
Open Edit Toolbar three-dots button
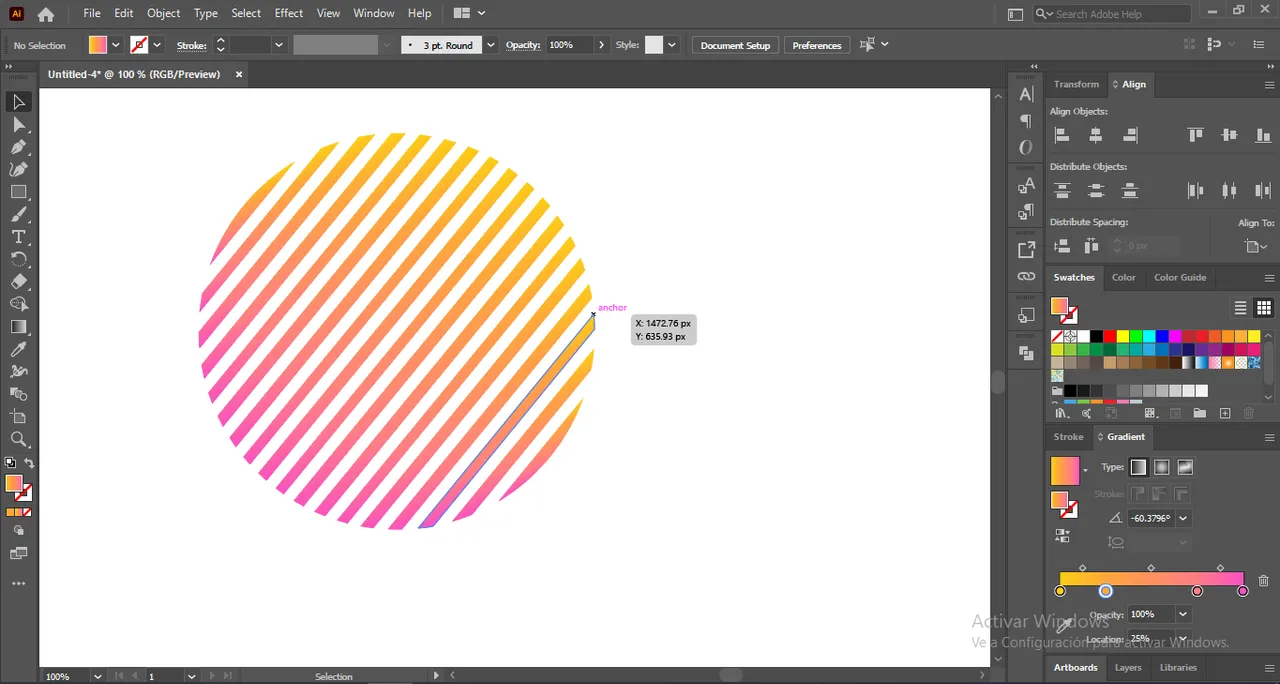click(x=18, y=584)
